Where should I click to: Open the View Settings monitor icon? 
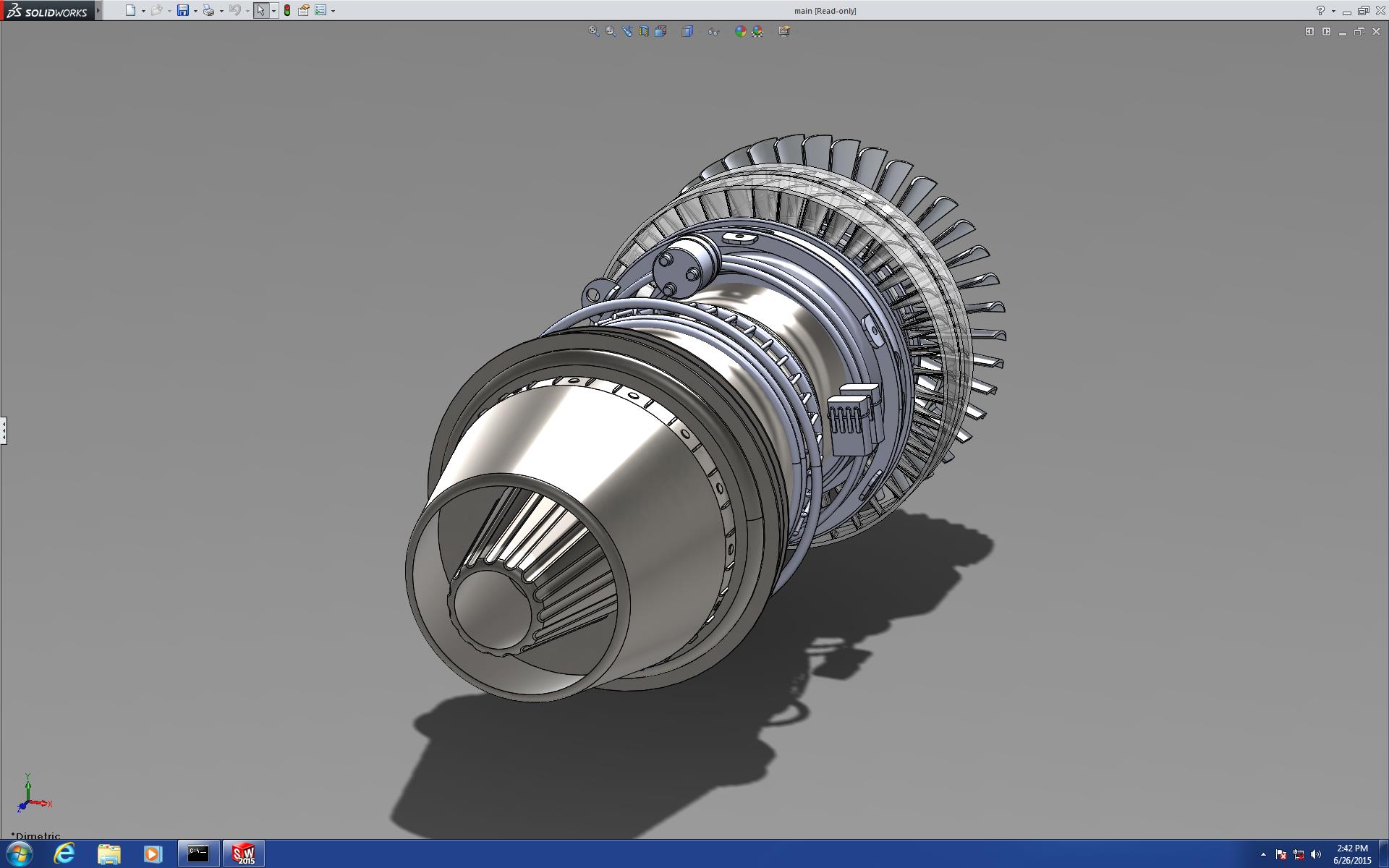coord(784,31)
